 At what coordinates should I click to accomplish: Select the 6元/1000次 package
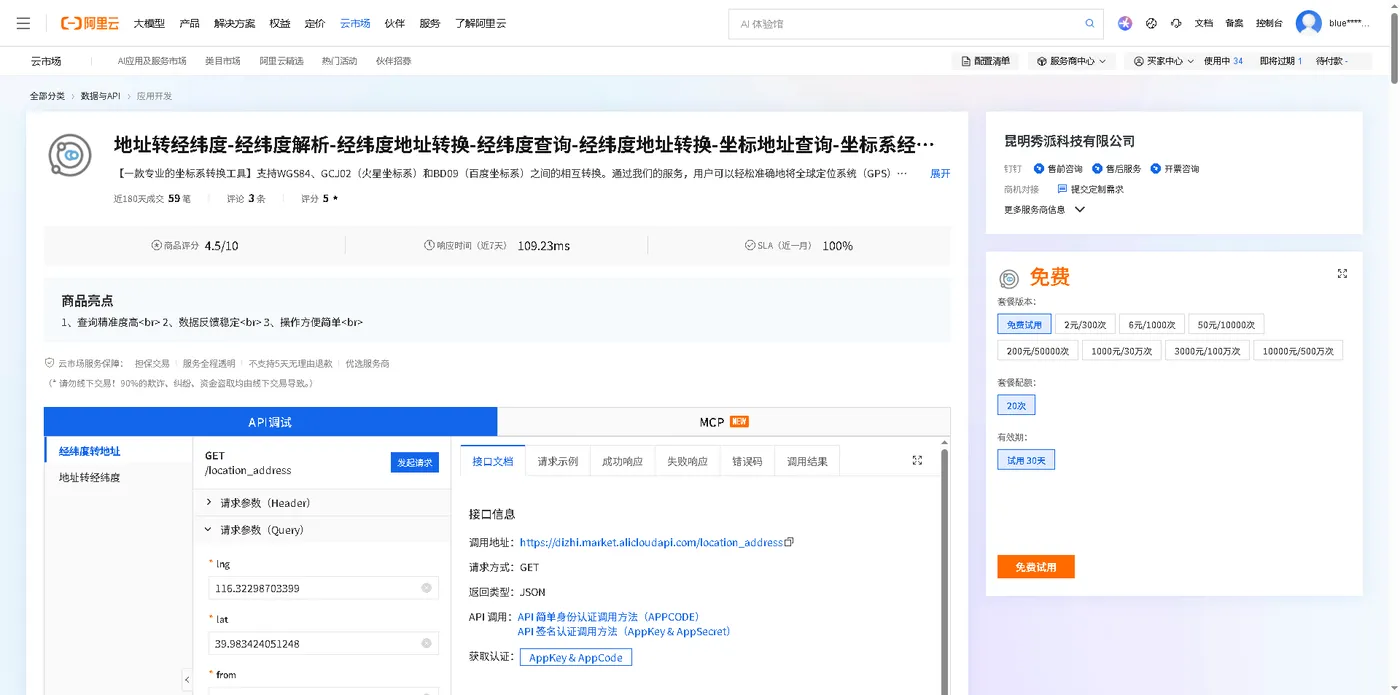click(x=1152, y=324)
